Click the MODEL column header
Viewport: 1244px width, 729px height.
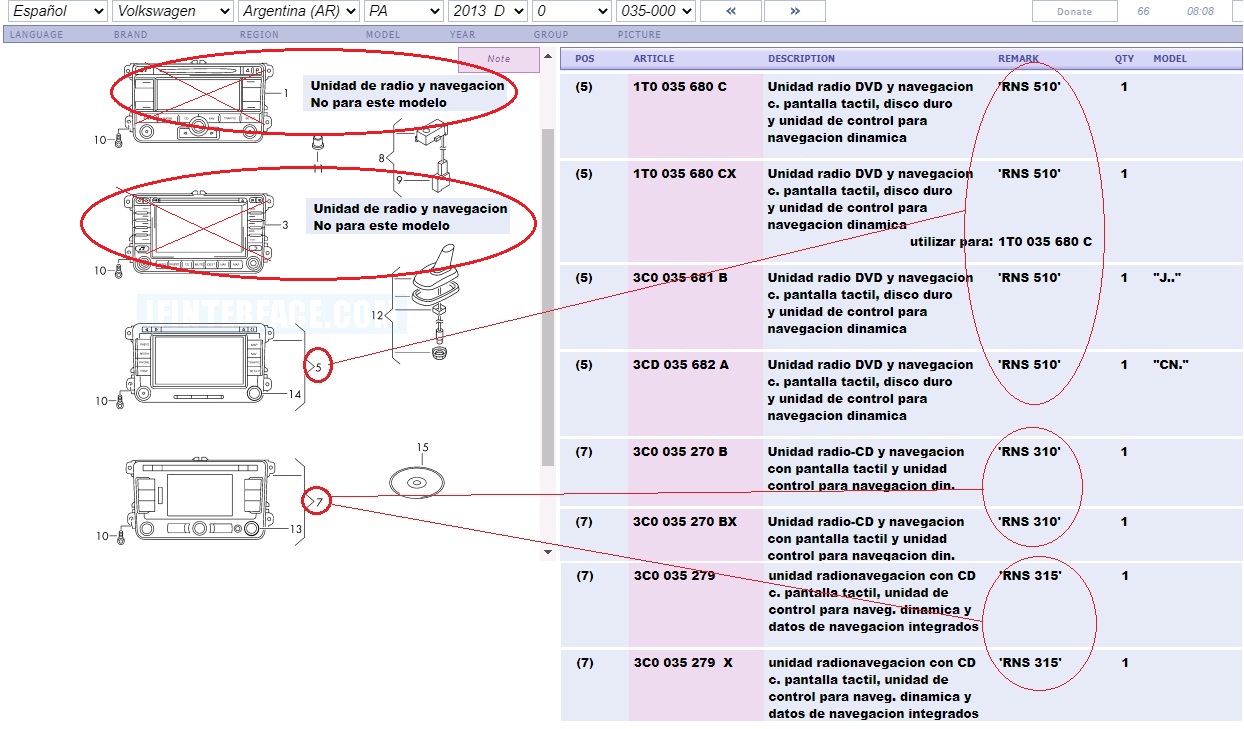point(1170,59)
